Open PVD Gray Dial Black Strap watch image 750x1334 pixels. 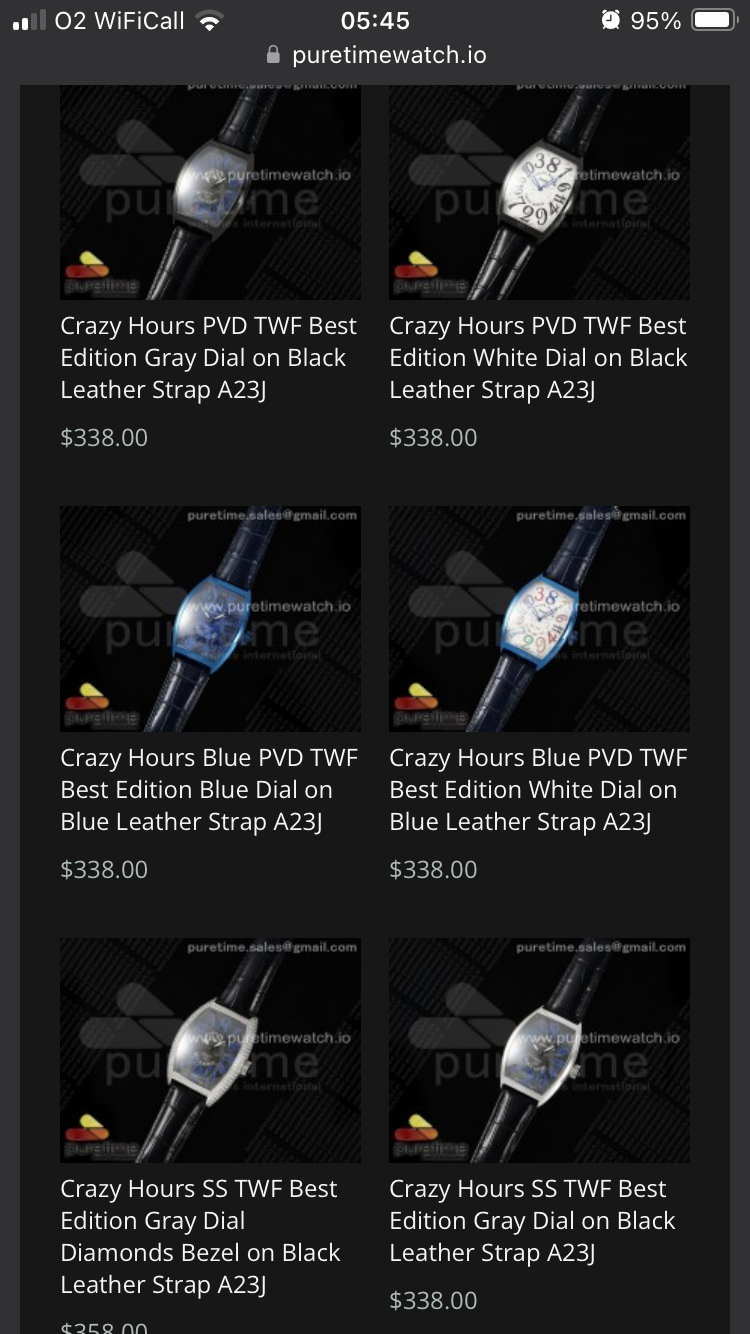pos(210,192)
